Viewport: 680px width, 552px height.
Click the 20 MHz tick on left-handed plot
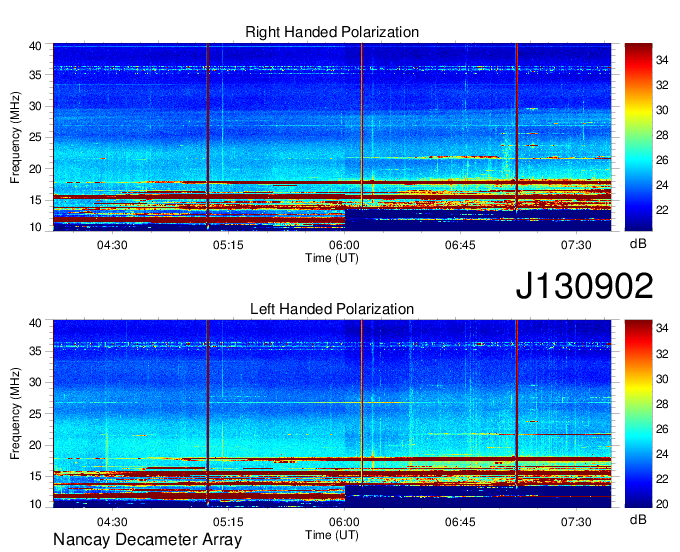36,445
